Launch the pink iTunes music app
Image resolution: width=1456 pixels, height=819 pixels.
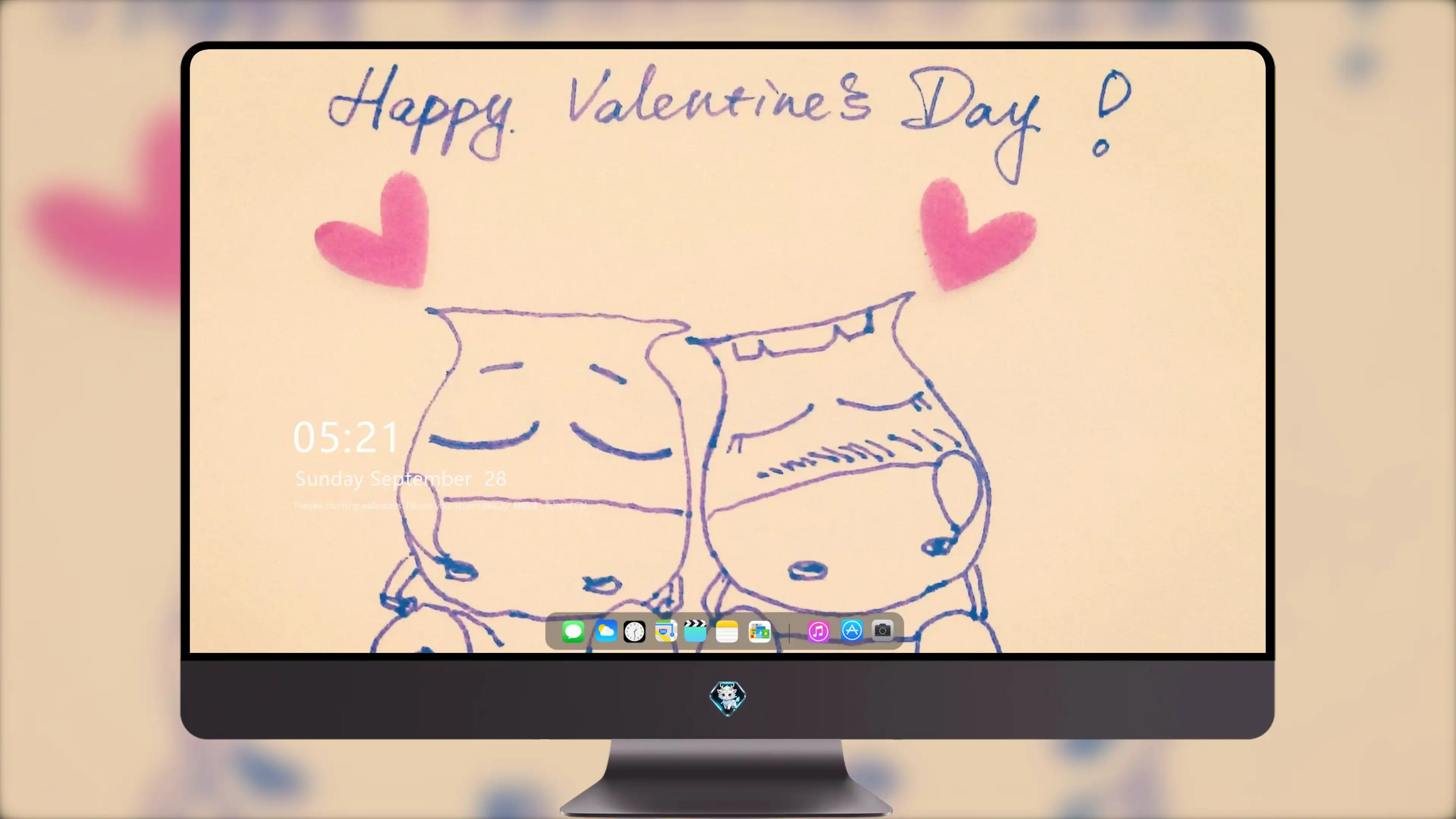(x=819, y=631)
